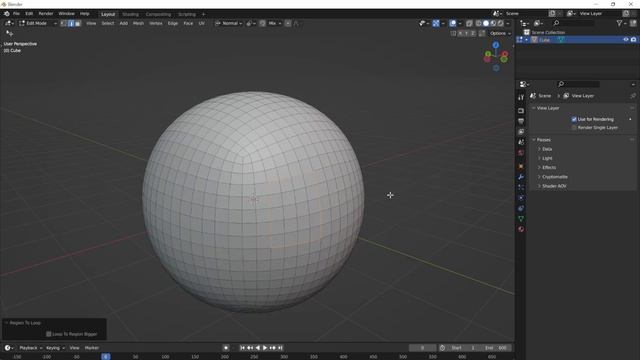640x360 pixels.
Task: Switch to material preview shading
Action: (493, 23)
